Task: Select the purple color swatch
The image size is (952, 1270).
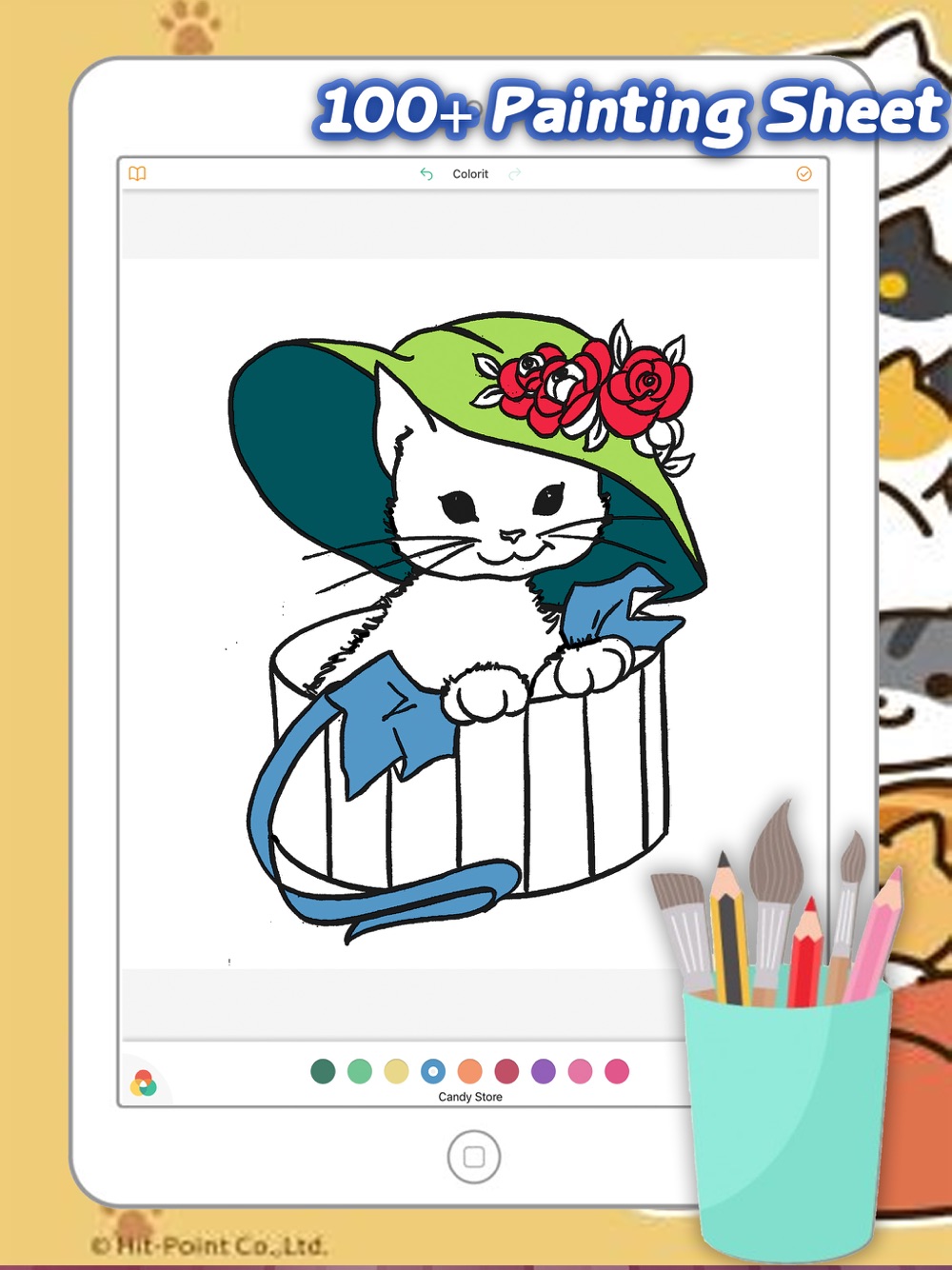Action: [544, 1071]
